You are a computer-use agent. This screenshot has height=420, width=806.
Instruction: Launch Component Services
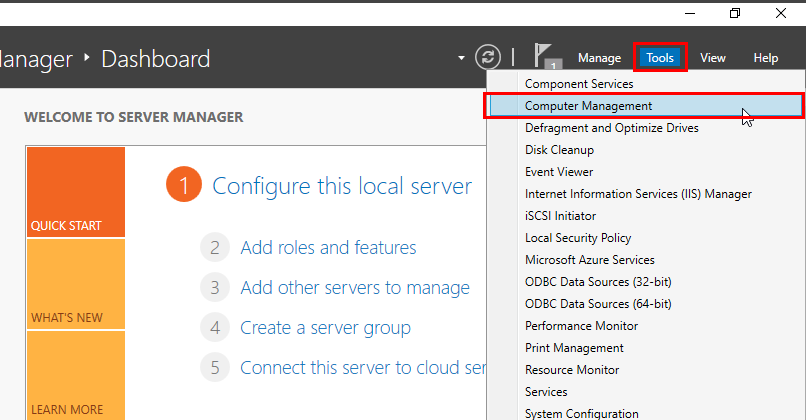click(x=579, y=84)
